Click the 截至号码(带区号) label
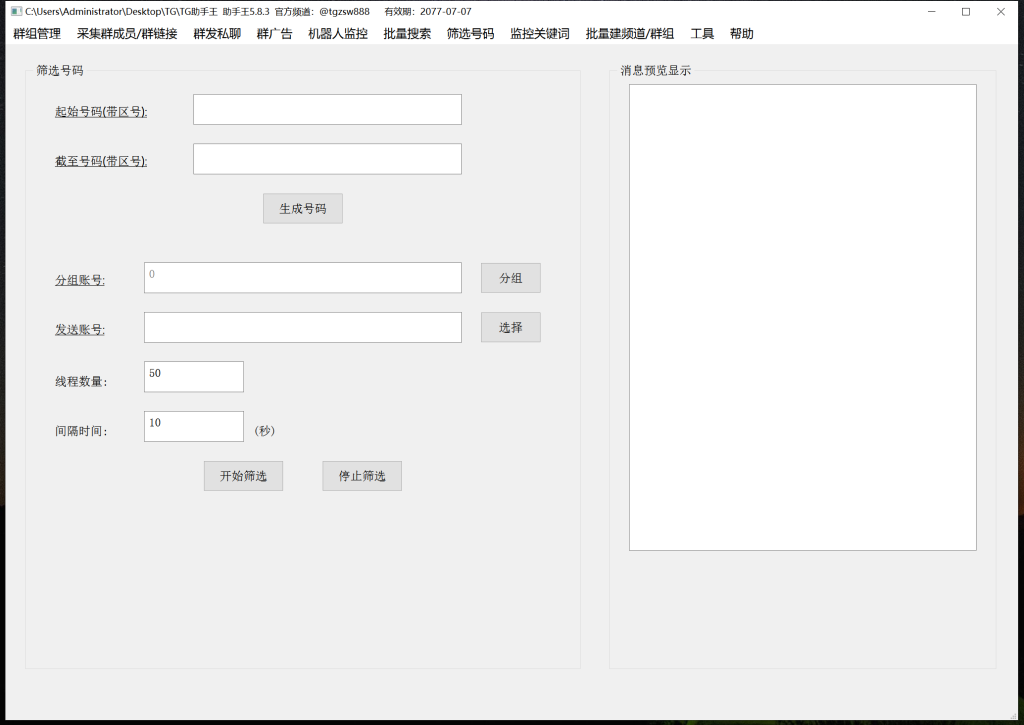 101,161
